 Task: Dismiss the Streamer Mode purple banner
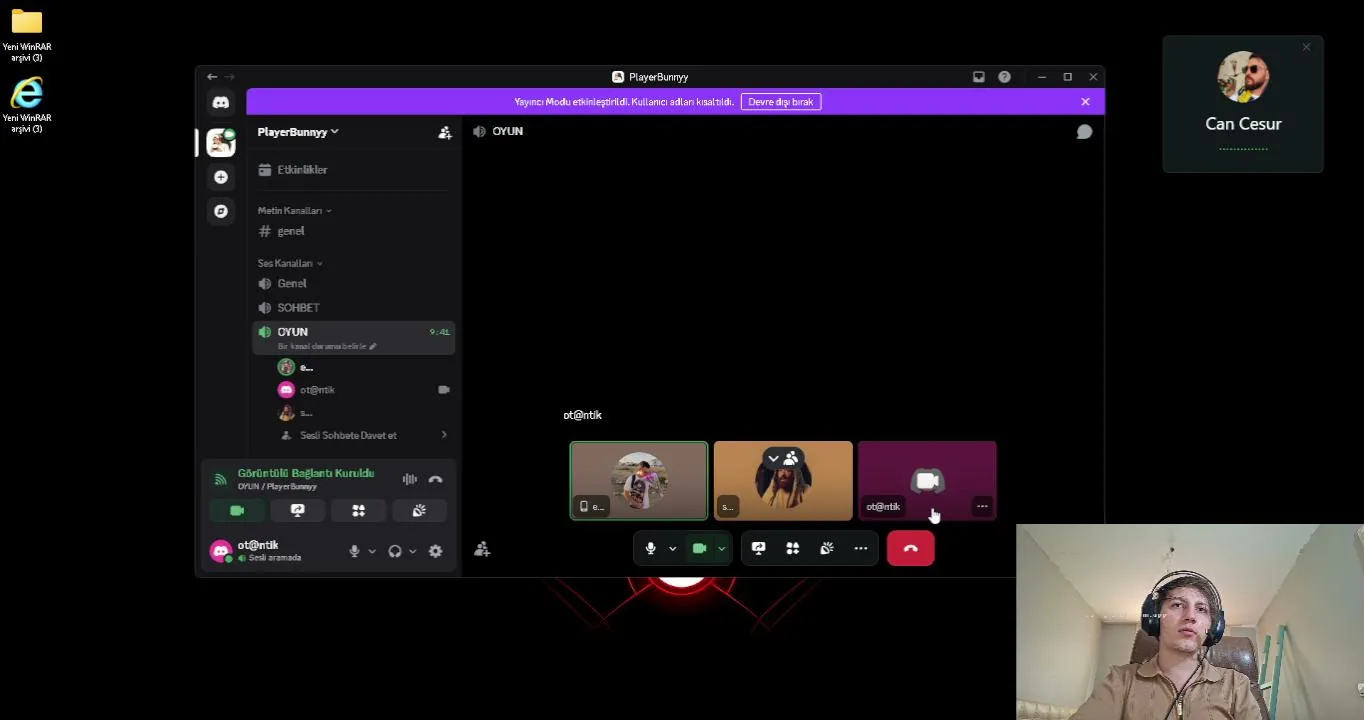1085,102
